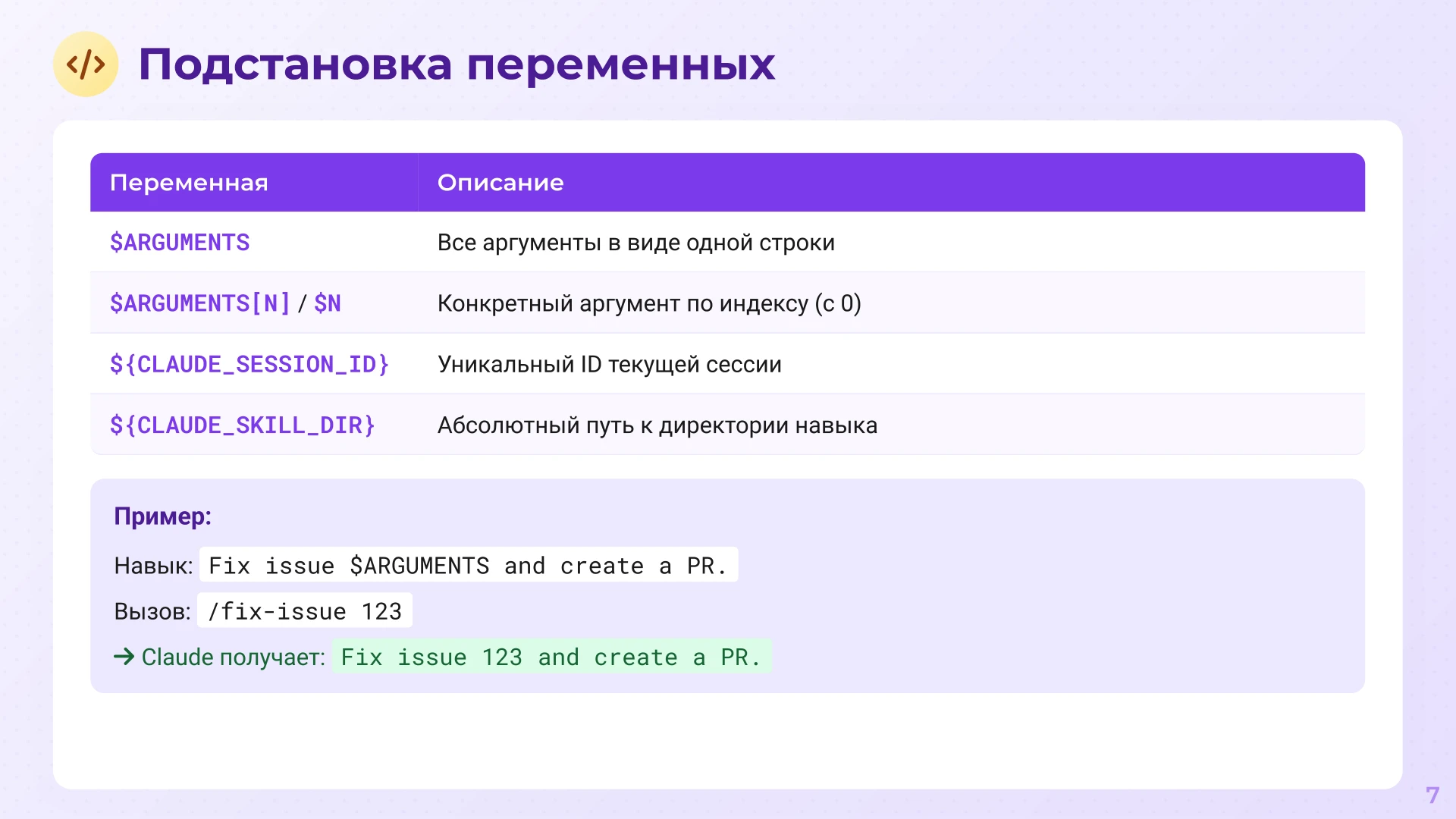Viewport: 1456px width, 819px height.
Task: Select the description 'Все аргументы в виде одной строки'
Action: click(x=635, y=243)
